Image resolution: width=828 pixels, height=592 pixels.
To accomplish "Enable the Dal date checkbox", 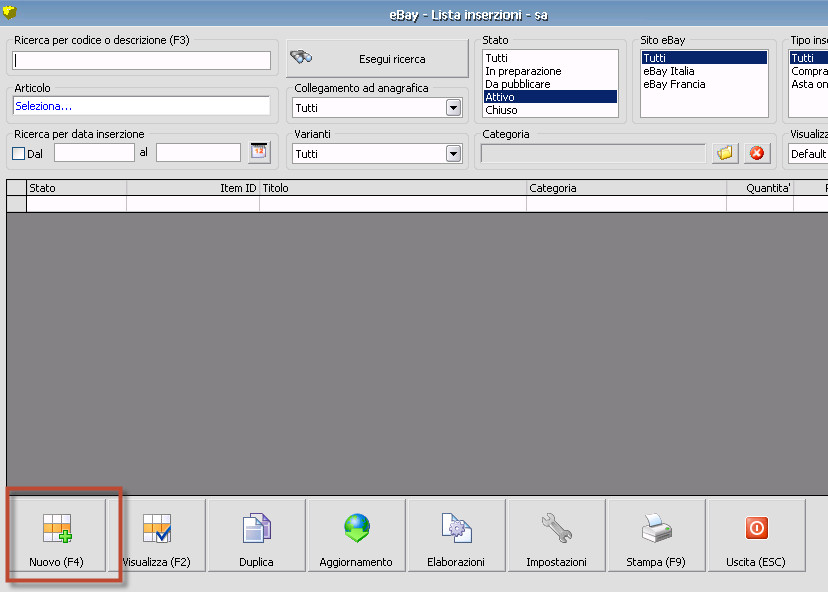I will [18, 154].
